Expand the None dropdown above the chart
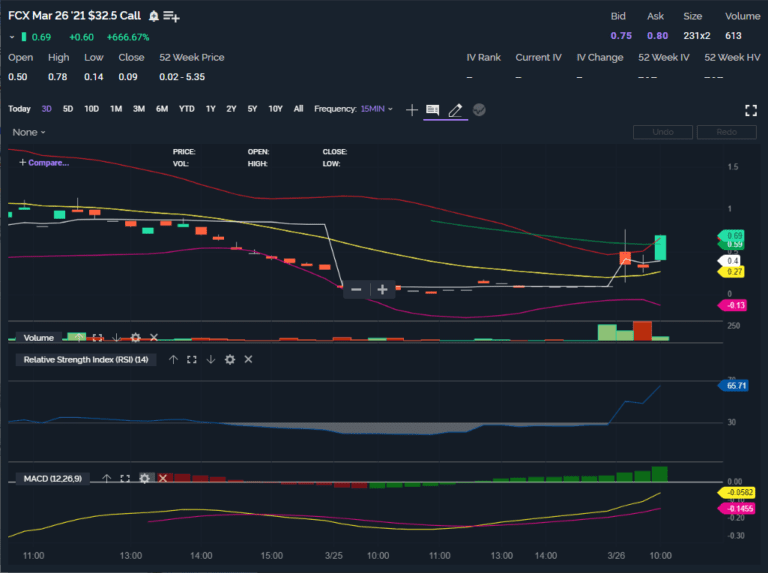Image resolution: width=768 pixels, height=573 pixels. pos(29,132)
